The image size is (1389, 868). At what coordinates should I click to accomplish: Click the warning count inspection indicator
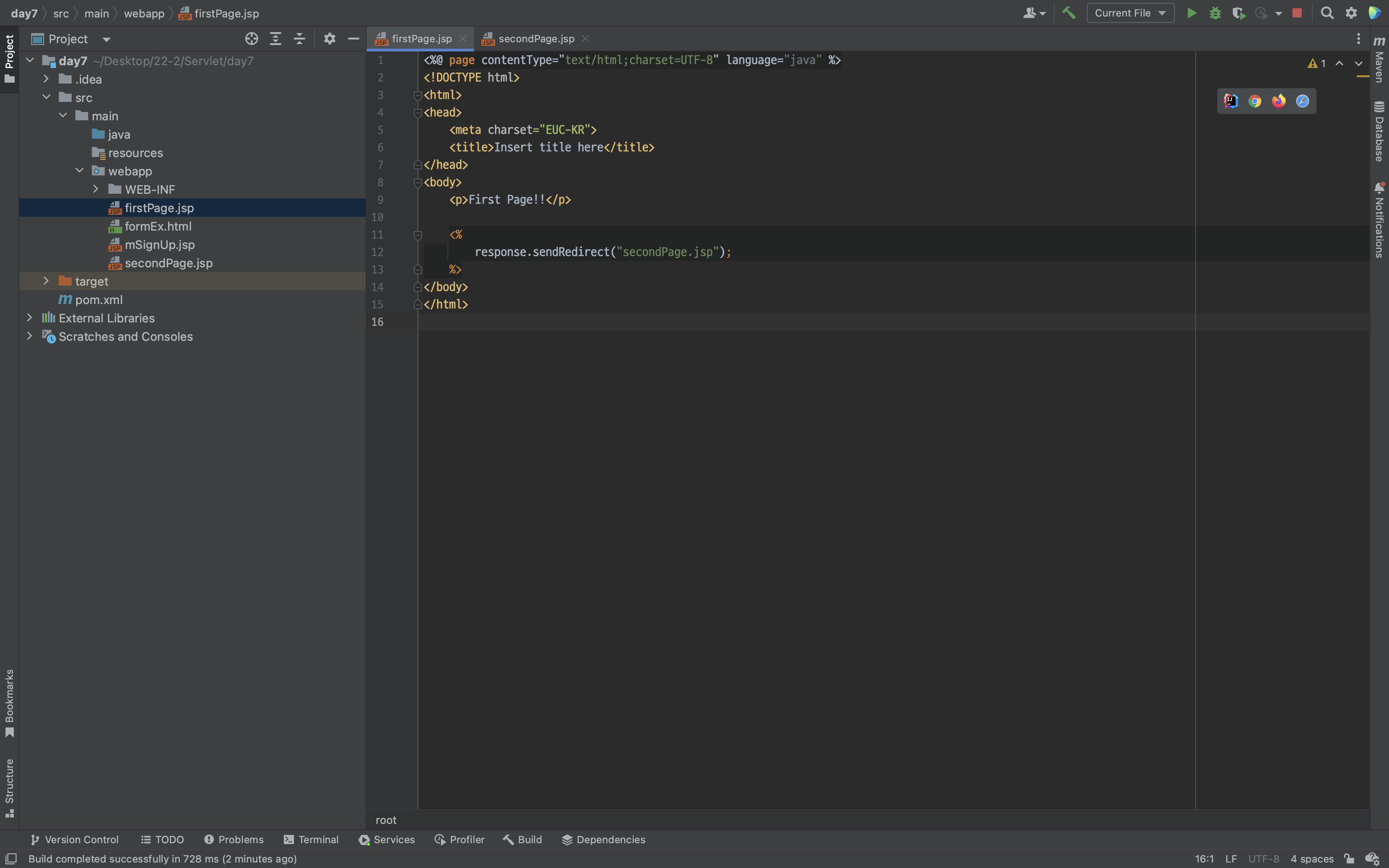[x=1317, y=64]
